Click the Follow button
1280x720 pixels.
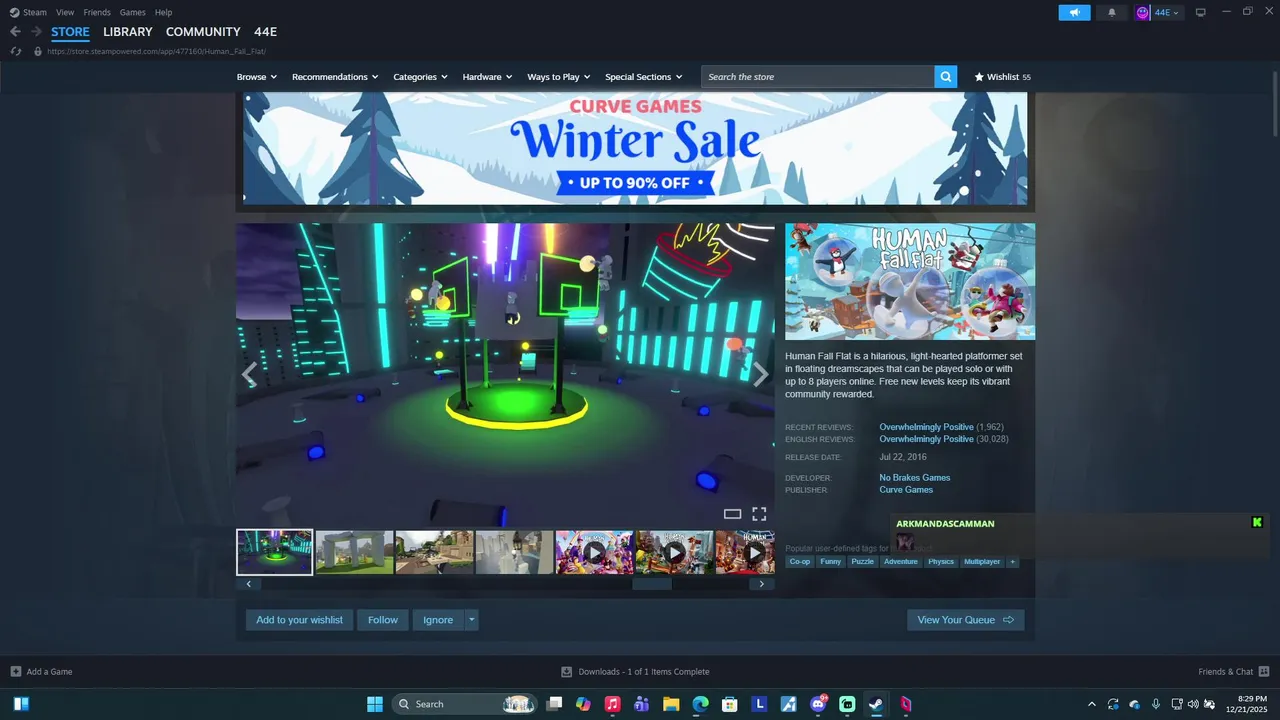tap(383, 620)
